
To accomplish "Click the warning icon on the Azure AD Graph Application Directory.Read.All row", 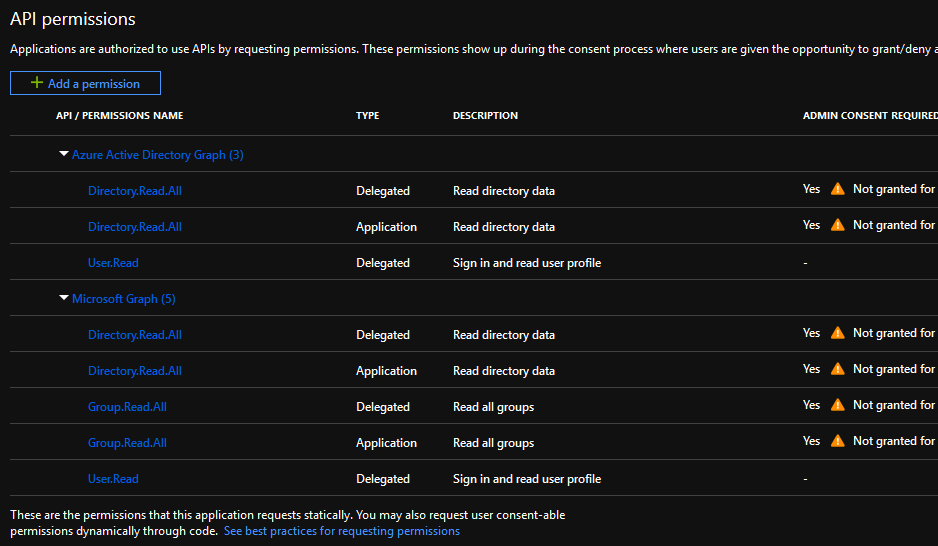I will point(838,225).
